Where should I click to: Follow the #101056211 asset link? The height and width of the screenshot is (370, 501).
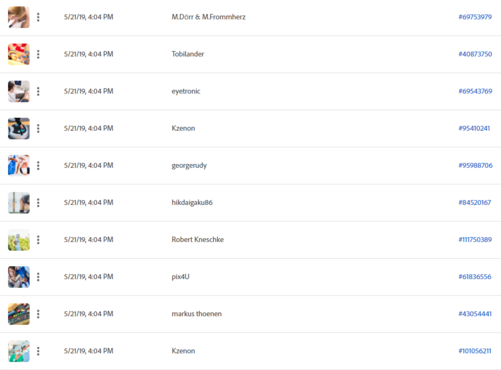tap(475, 351)
